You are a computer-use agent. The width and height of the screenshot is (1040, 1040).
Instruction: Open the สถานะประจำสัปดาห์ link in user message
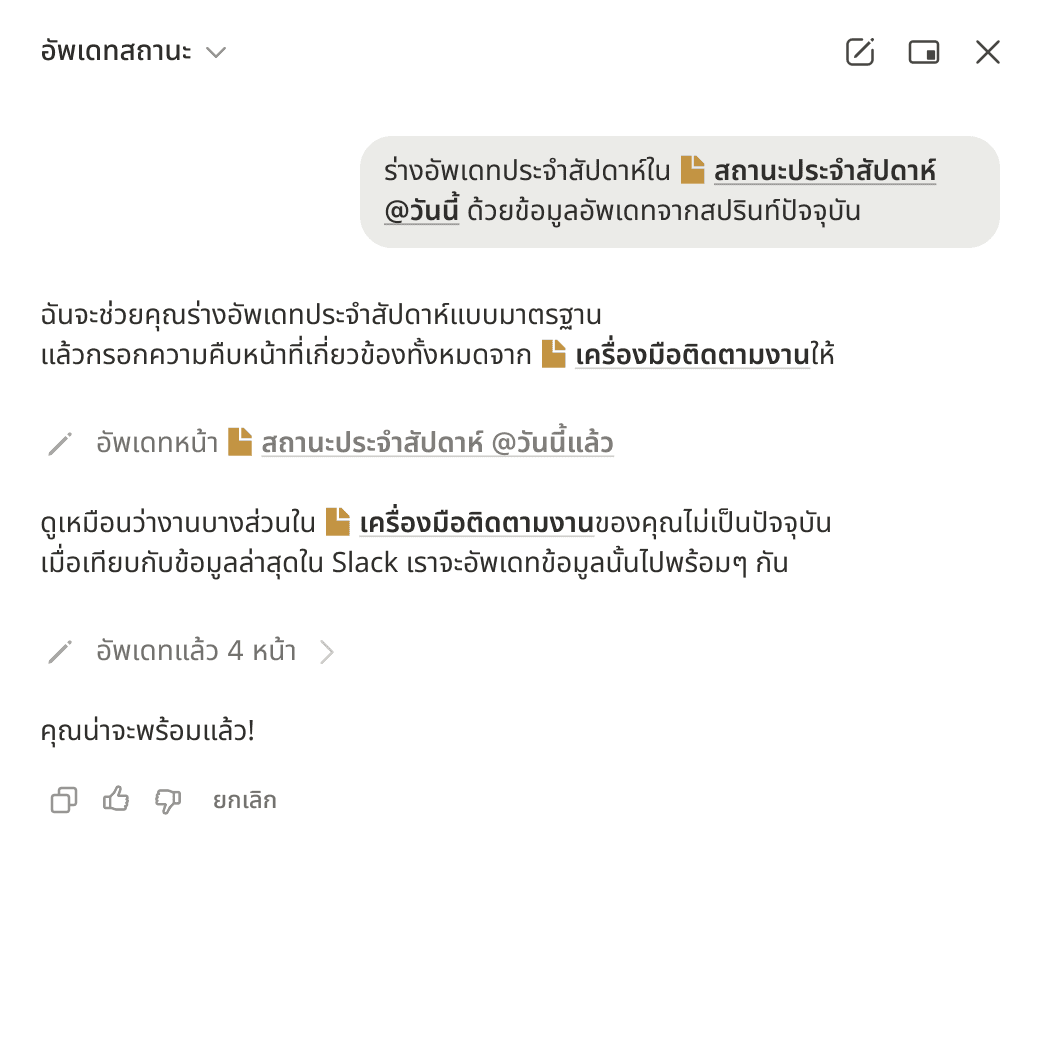tap(824, 171)
